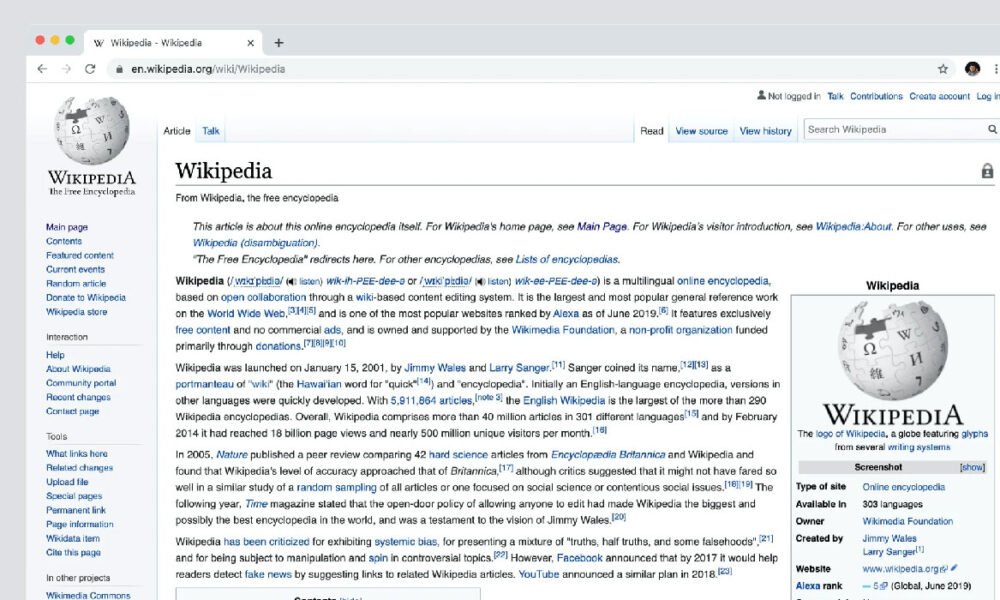The image size is (1000, 600).
Task: Select the Wikipedia - Wikipedia browser tab
Action: 173,43
